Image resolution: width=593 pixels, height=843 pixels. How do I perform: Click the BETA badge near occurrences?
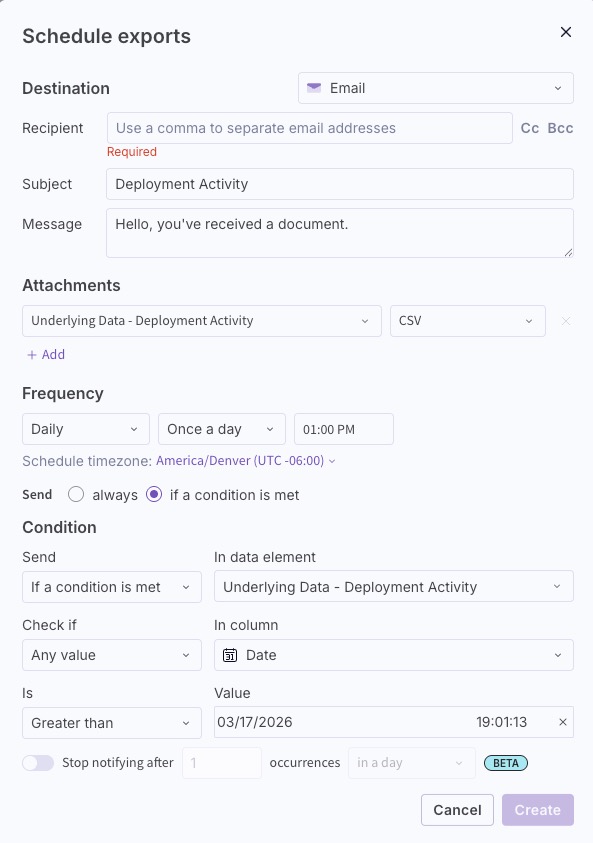(x=505, y=762)
